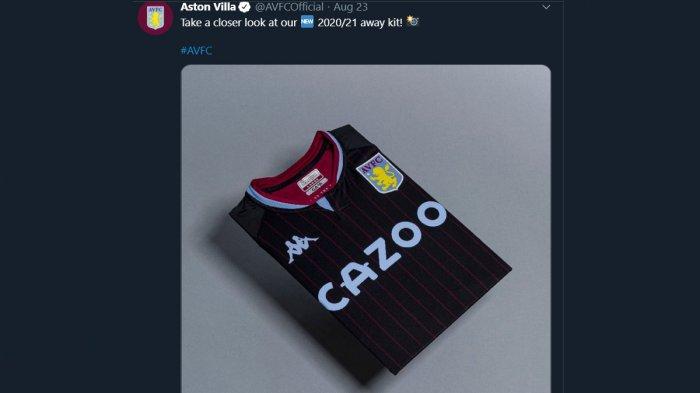This screenshot has width=700, height=393.
Task: Click the dark margin left of tweet
Action: (67, 196)
